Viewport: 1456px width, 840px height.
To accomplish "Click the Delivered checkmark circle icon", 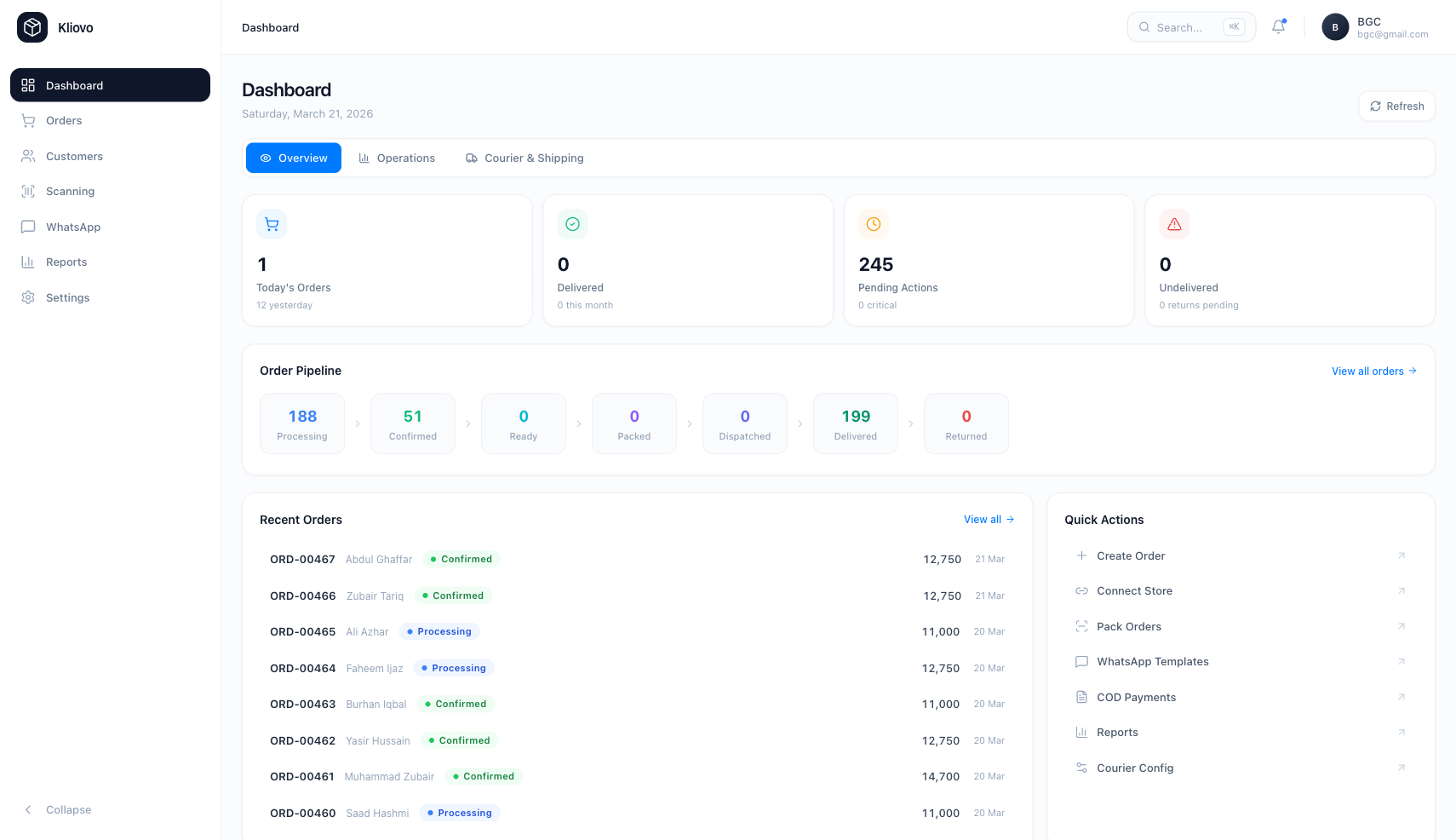I will tap(572, 225).
